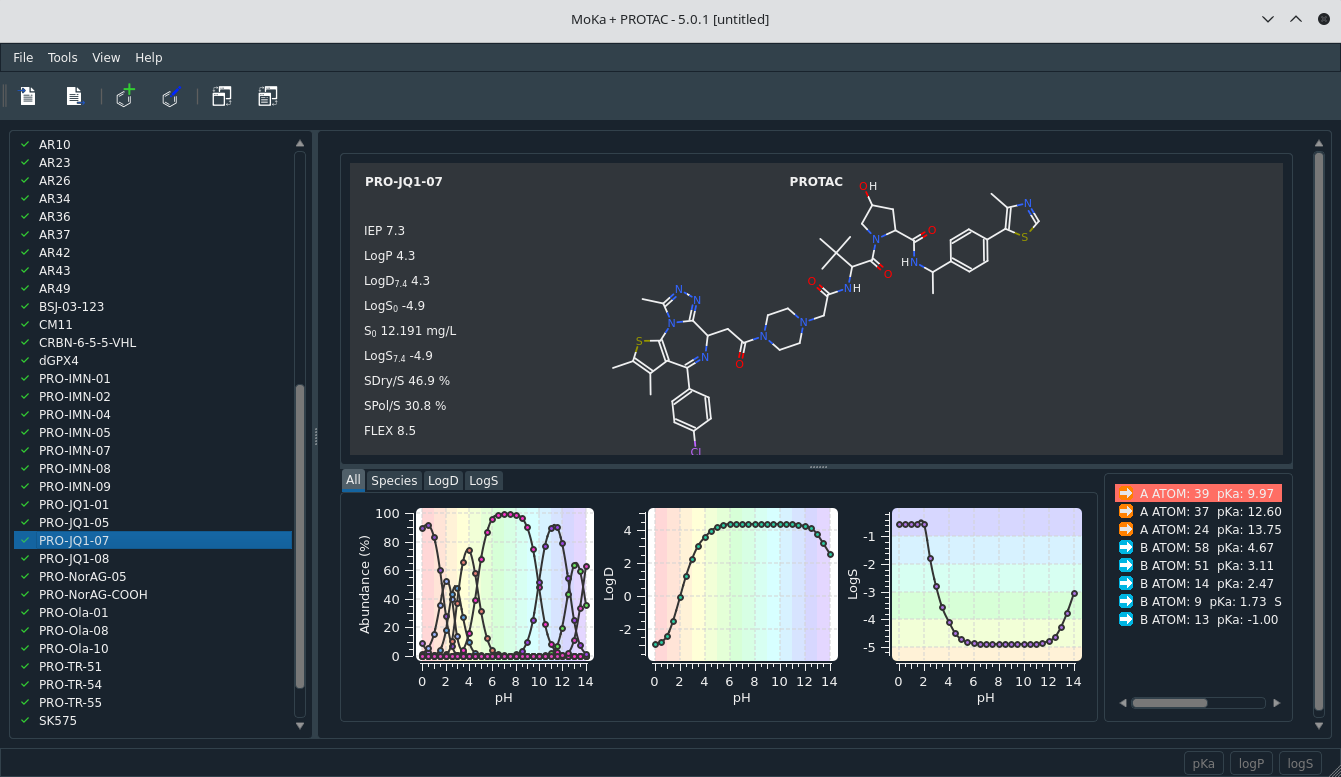Switch to the Species tab
1341x777 pixels.
(394, 480)
